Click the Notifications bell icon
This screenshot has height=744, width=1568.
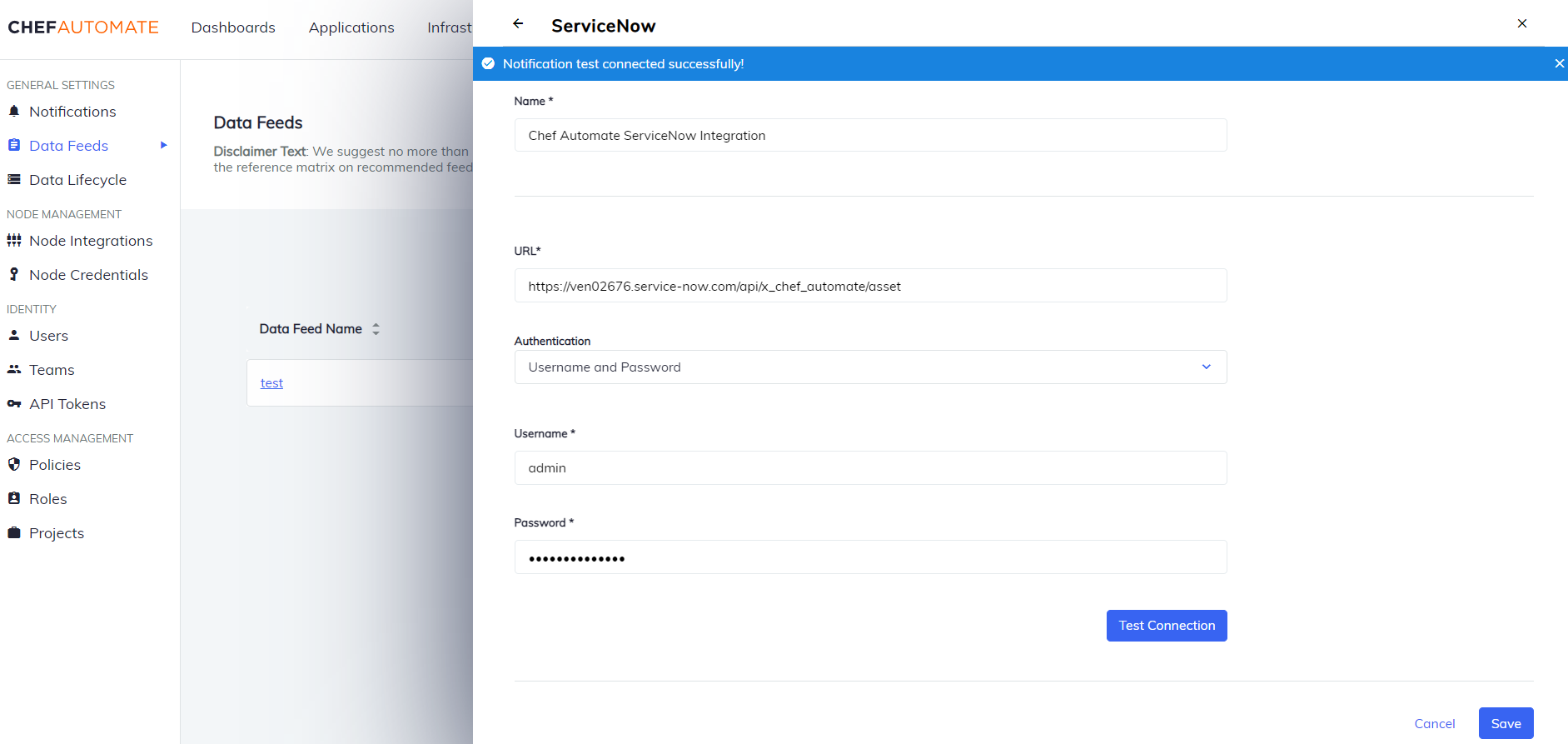click(x=14, y=111)
